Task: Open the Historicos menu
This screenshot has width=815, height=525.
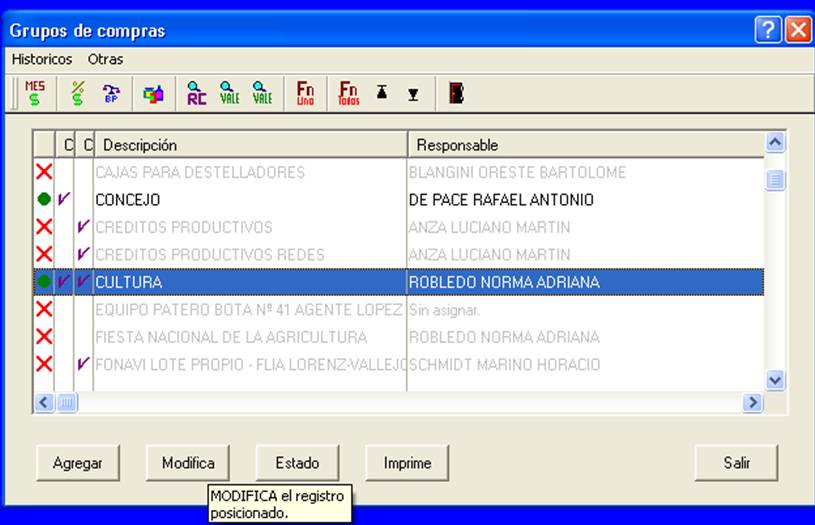Action: click(x=42, y=59)
